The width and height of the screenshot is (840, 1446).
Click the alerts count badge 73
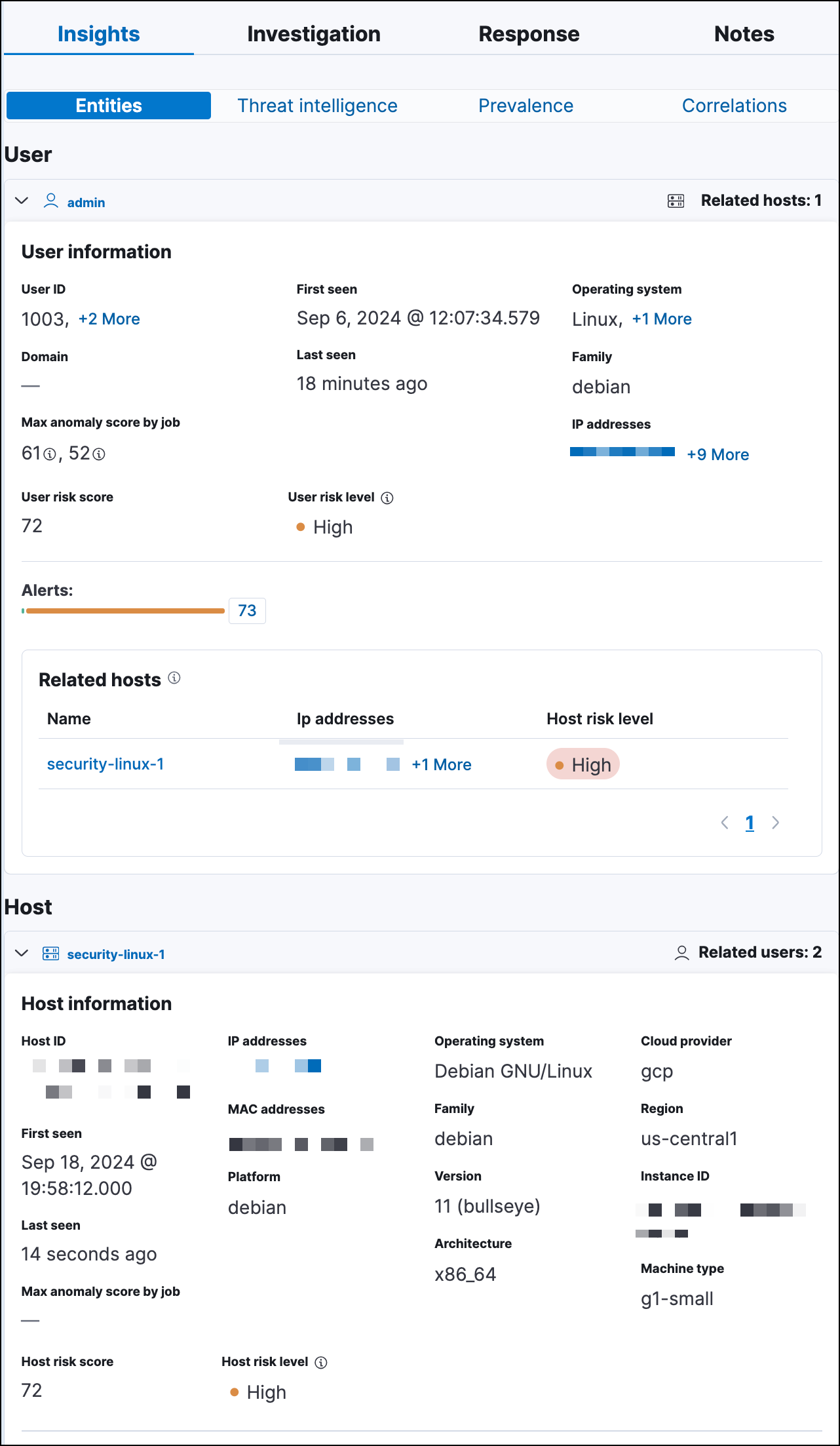point(247,611)
